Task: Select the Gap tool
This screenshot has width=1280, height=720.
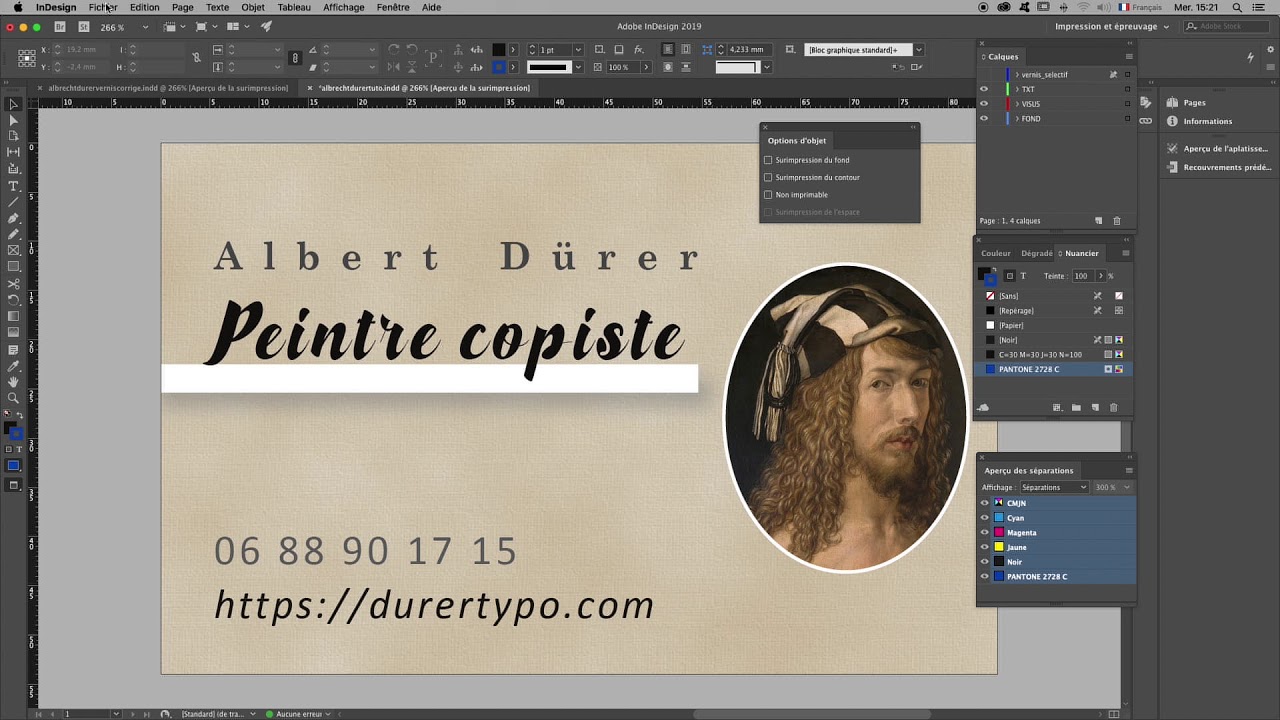Action: (13, 152)
